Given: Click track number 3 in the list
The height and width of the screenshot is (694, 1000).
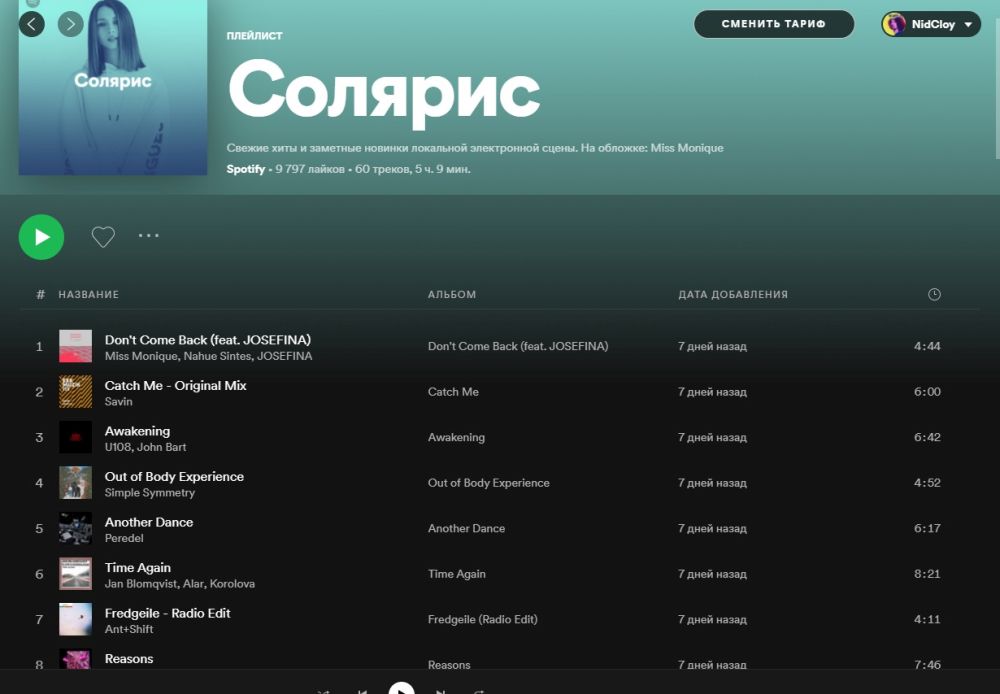Looking at the screenshot, I should [x=40, y=438].
